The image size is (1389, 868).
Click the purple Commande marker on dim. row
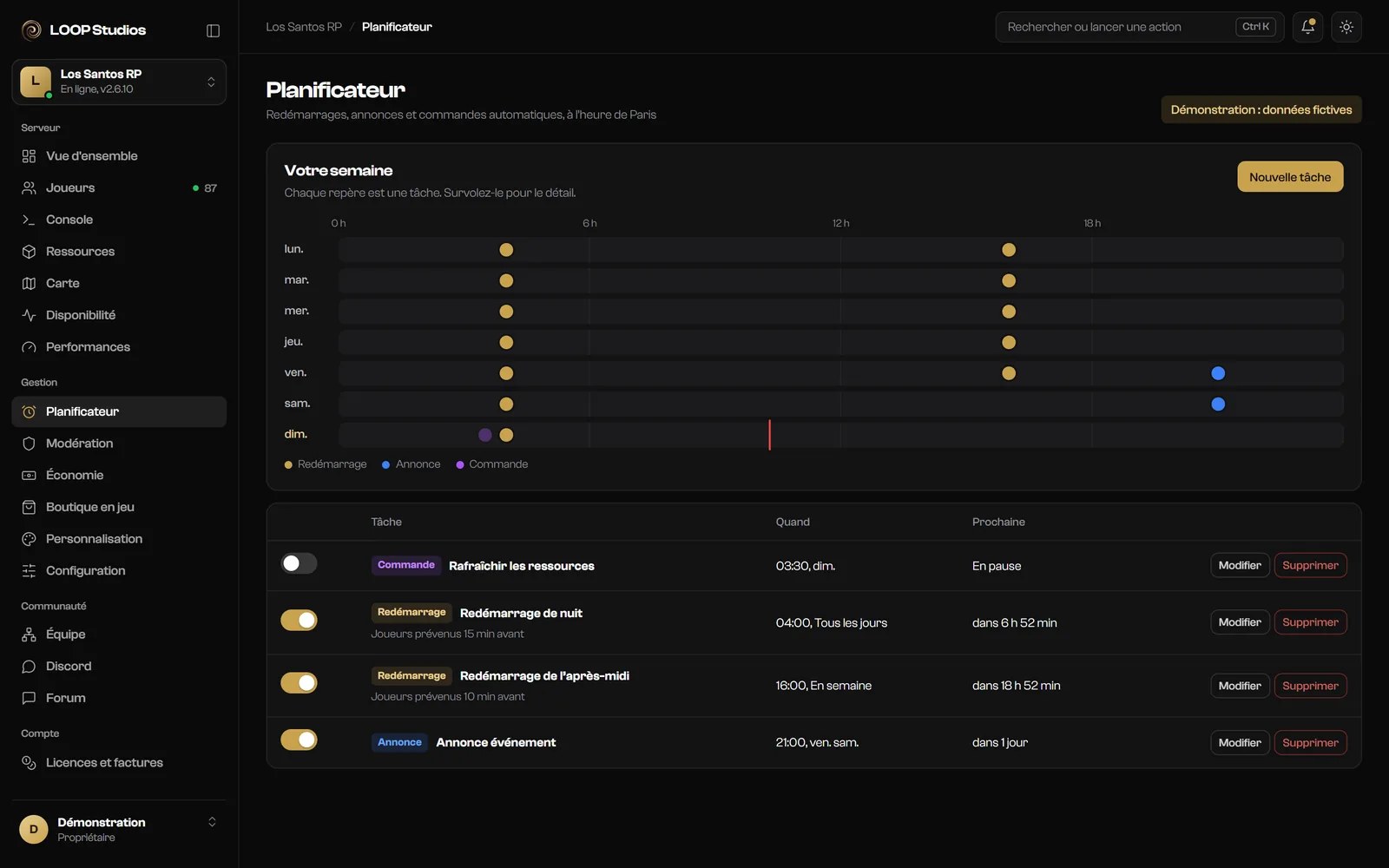click(485, 435)
